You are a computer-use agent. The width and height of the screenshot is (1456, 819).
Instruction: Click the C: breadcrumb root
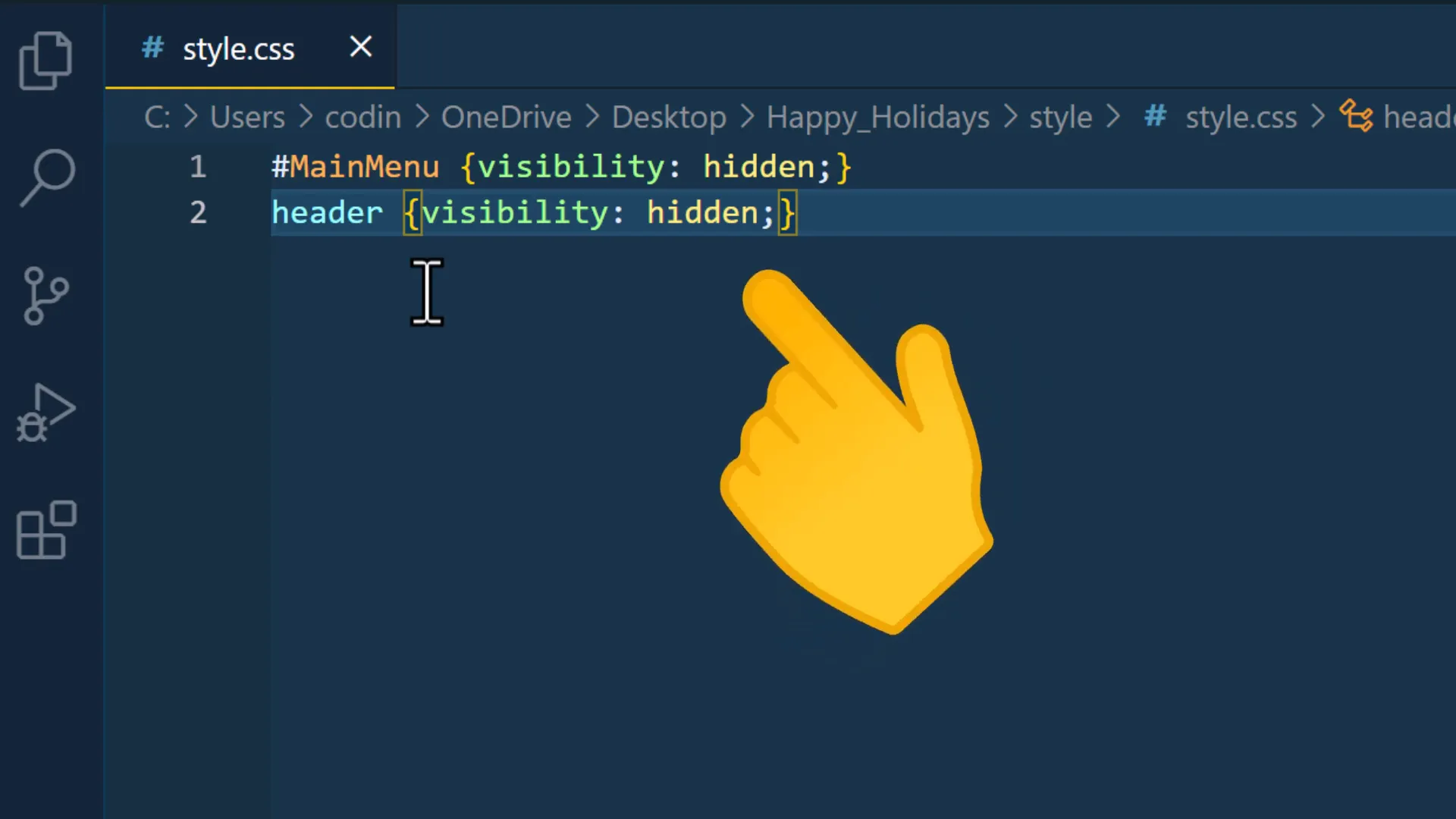click(x=157, y=117)
